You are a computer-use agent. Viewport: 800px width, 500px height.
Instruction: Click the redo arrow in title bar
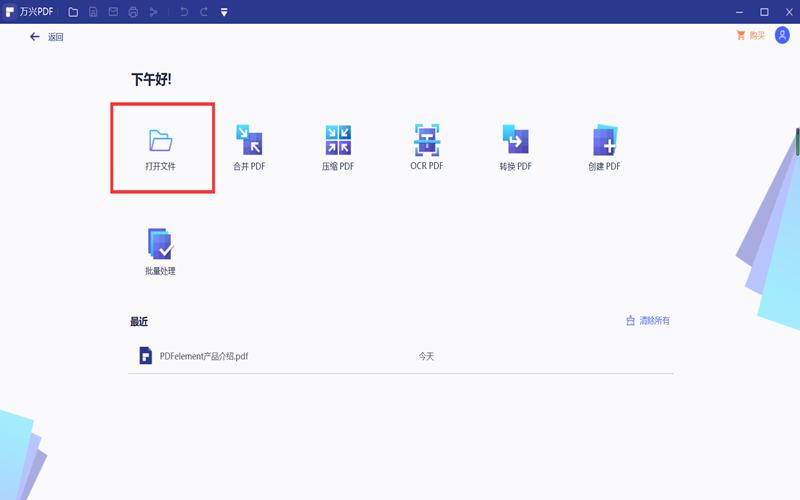(x=203, y=12)
